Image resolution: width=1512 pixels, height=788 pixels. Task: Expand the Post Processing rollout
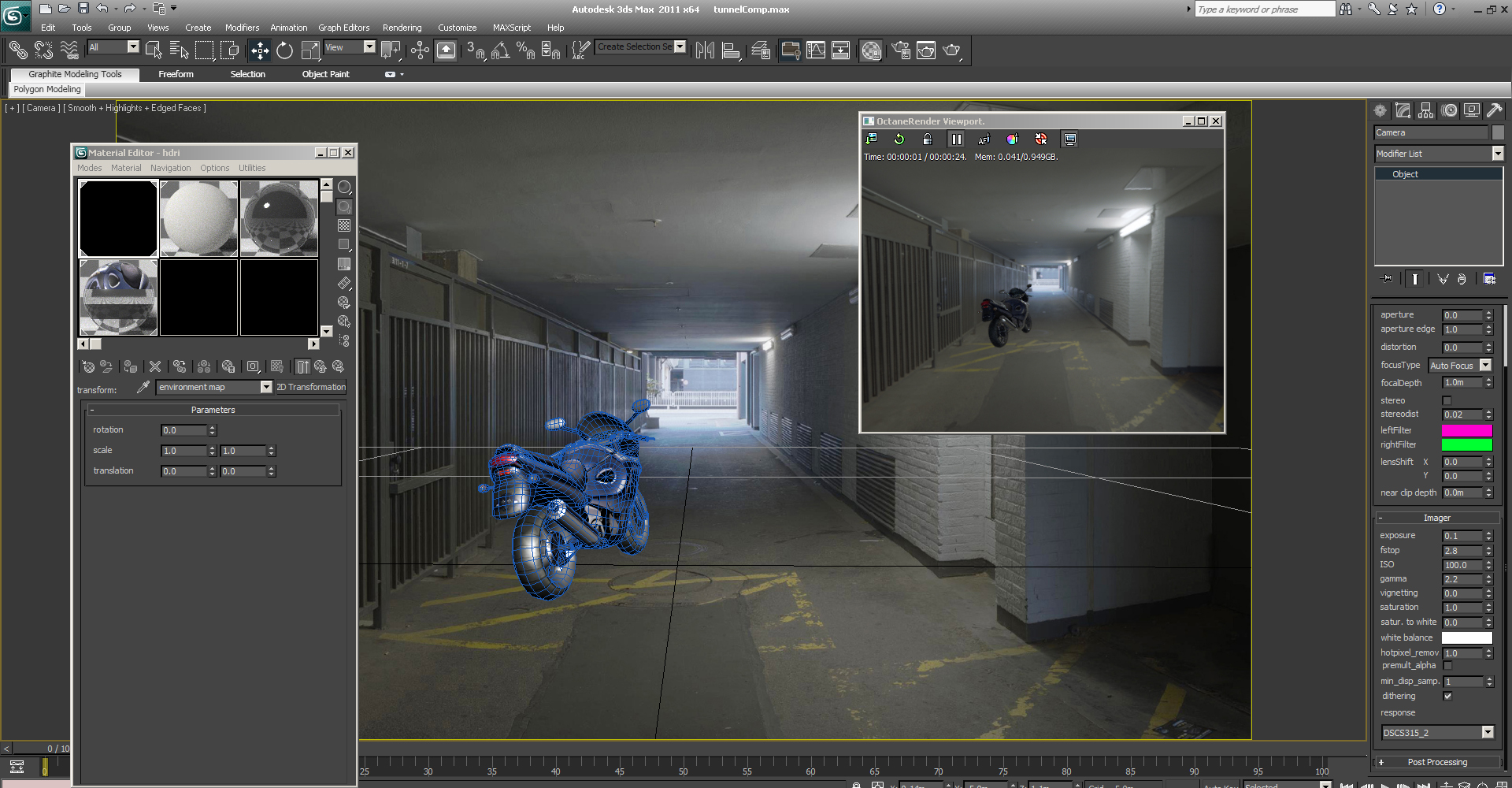tap(1437, 762)
